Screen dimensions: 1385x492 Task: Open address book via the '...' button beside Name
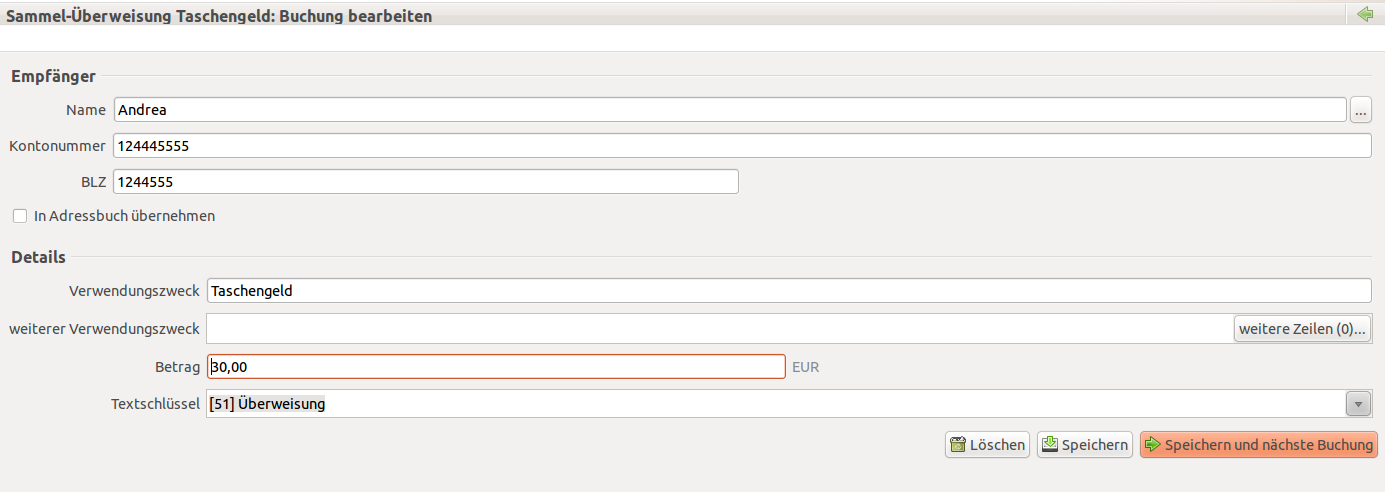1361,110
